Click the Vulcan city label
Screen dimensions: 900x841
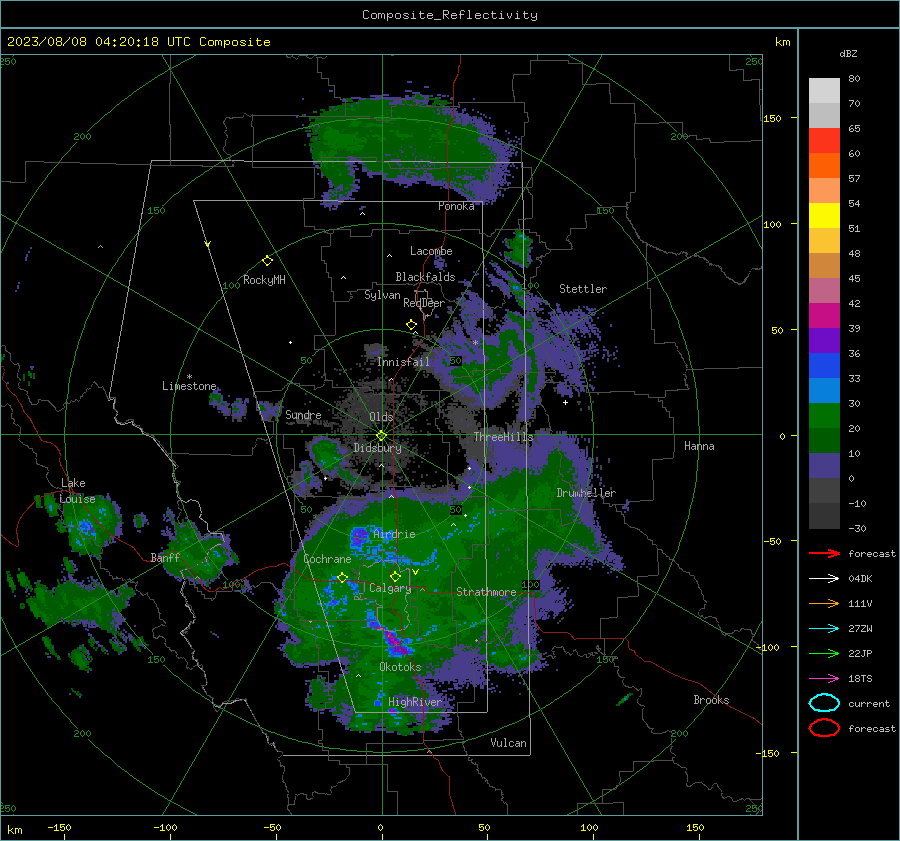[508, 743]
